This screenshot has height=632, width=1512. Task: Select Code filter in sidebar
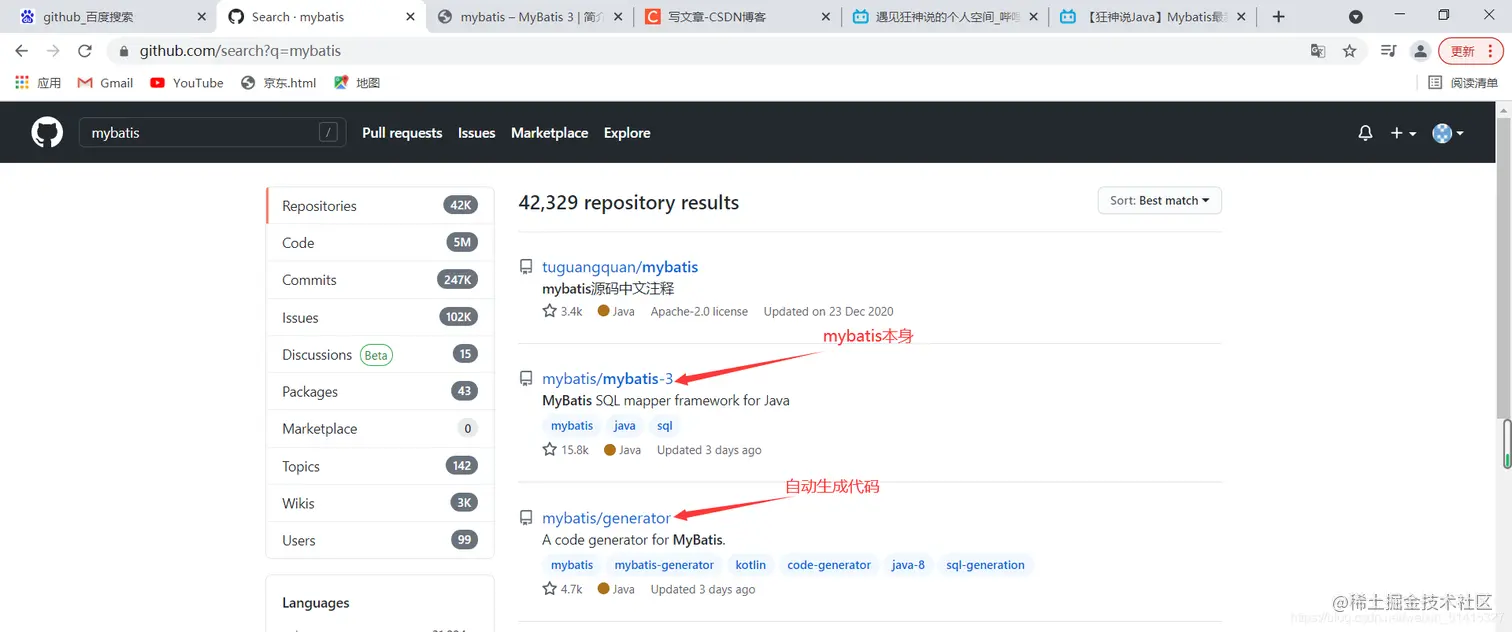pos(380,243)
